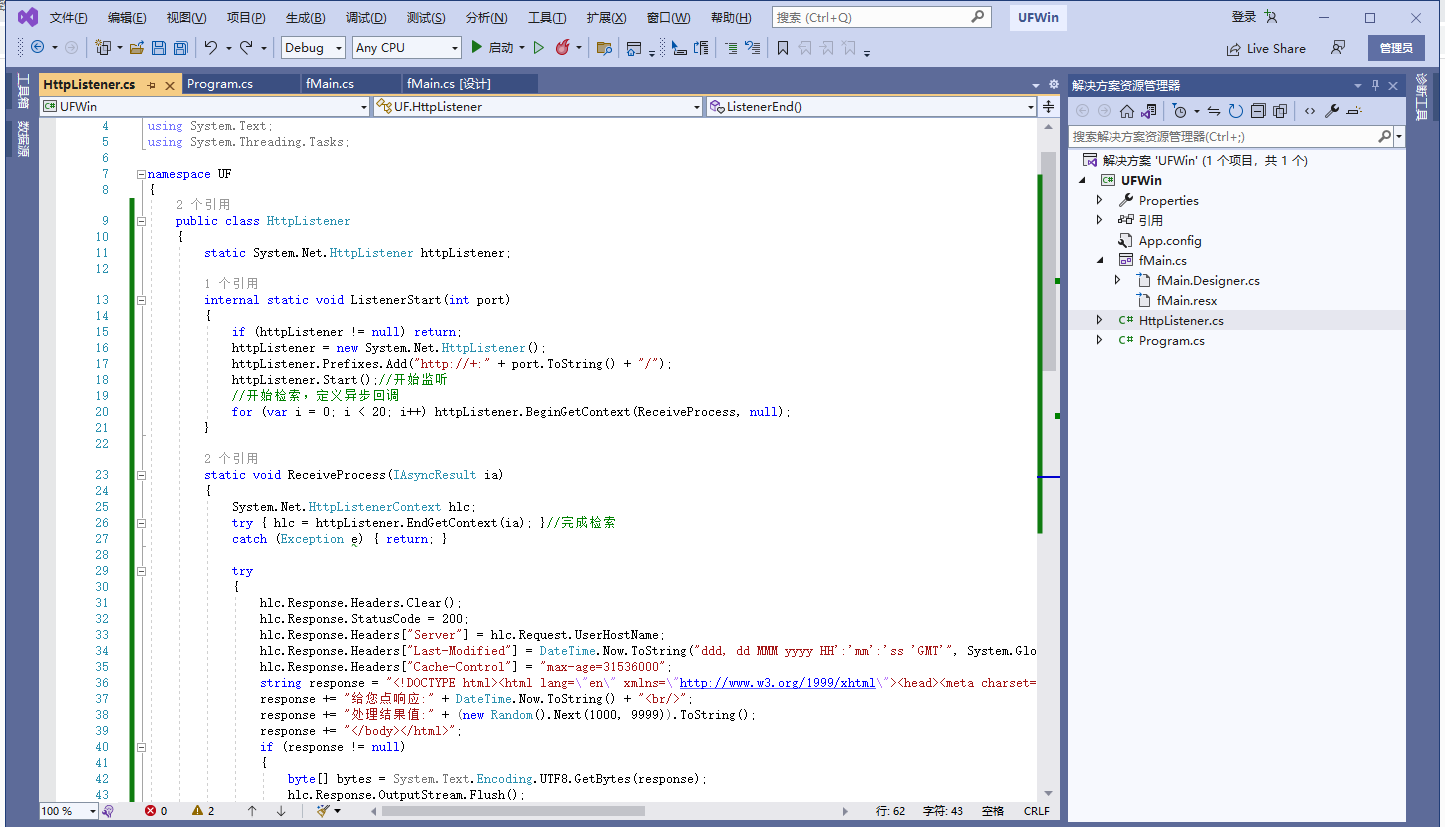Click the 启动 start debugging button
This screenshot has width=1445, height=827.
pos(493,47)
